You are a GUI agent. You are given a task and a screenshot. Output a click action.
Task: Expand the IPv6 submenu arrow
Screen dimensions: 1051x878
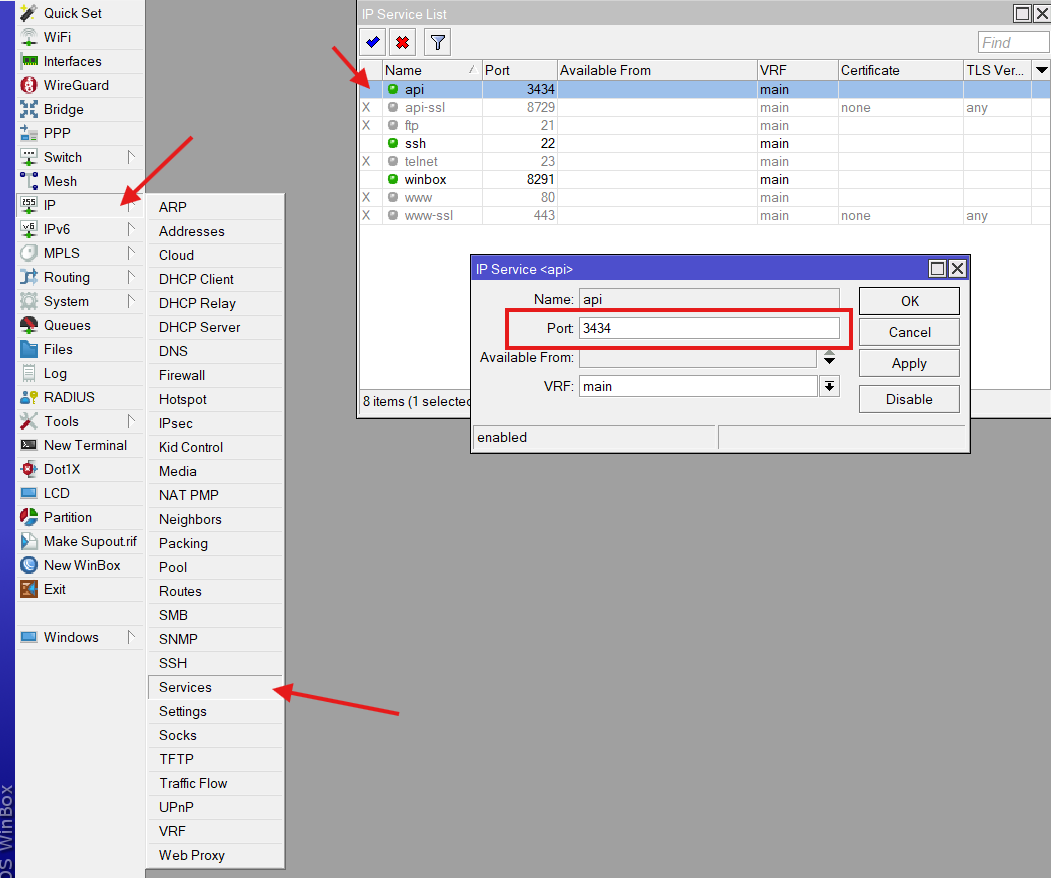(131, 229)
